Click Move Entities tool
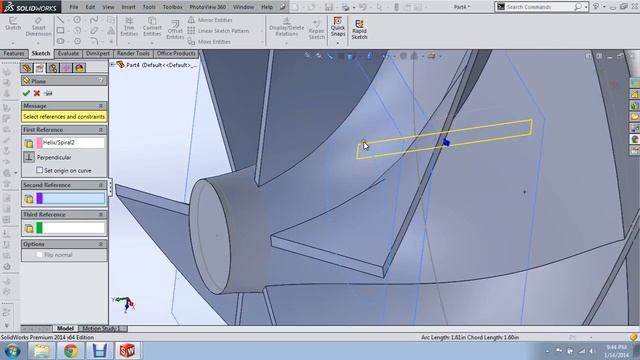The height and width of the screenshot is (360, 640). (x=209, y=42)
